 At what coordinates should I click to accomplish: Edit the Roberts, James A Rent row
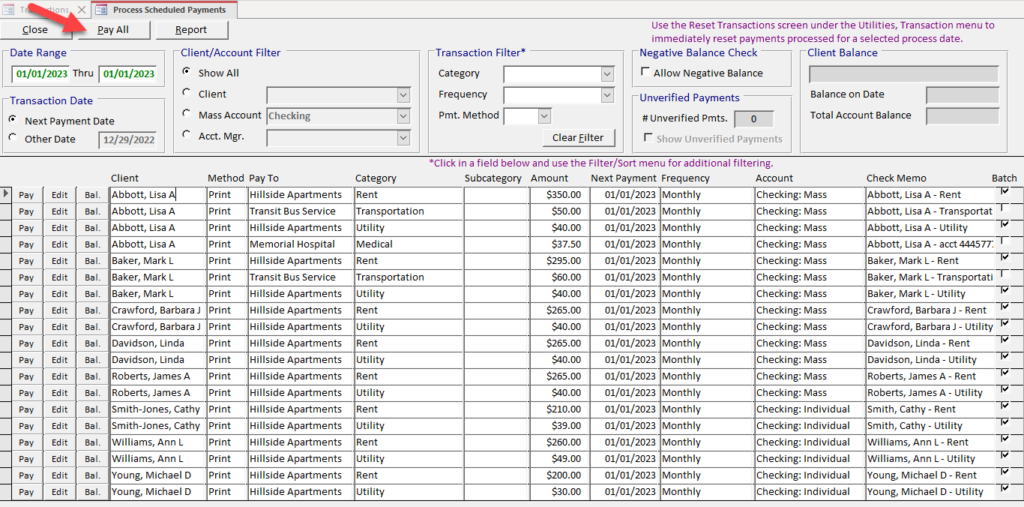coord(59,376)
